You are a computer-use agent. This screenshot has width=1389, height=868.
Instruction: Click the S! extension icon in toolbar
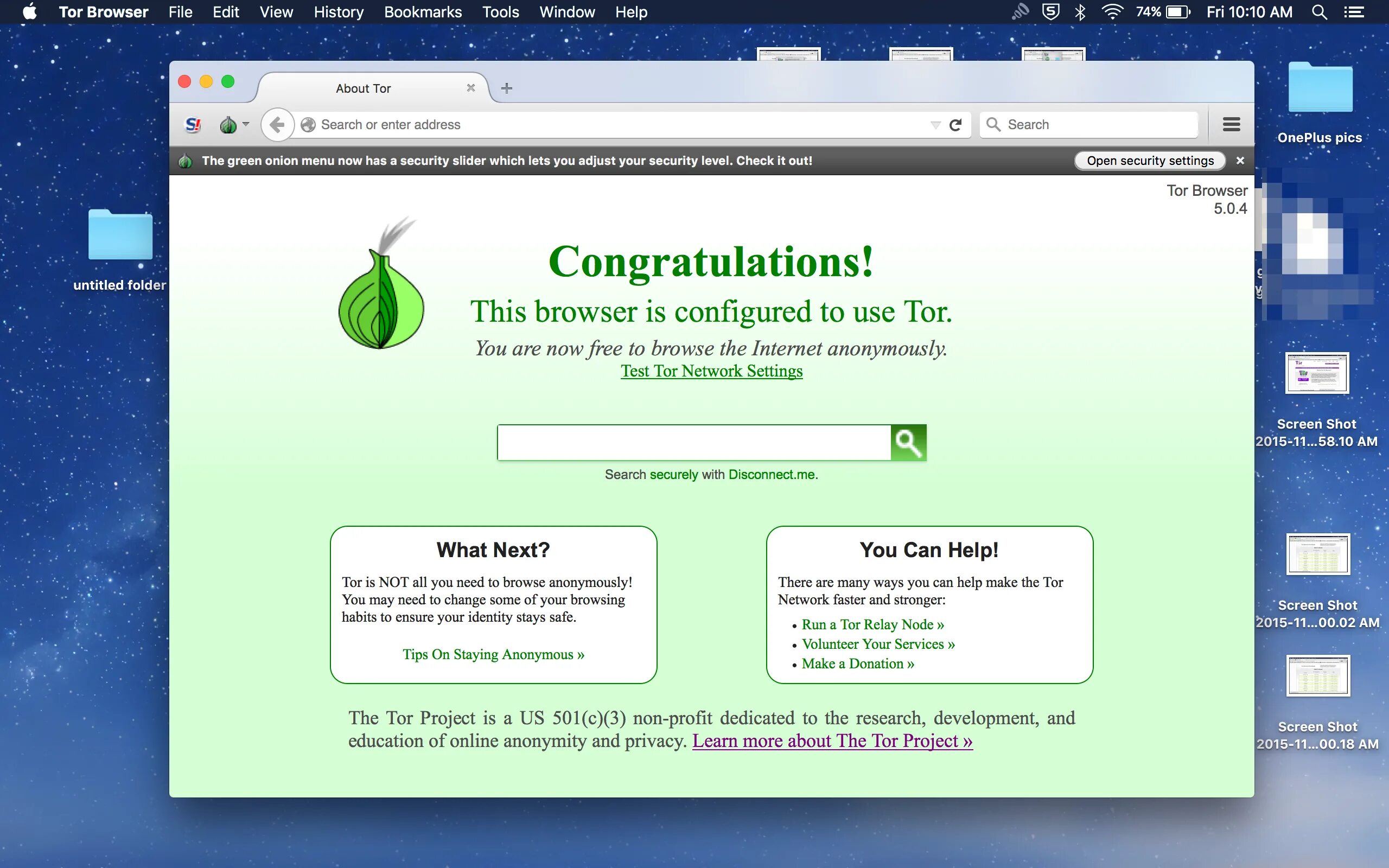[x=193, y=125]
